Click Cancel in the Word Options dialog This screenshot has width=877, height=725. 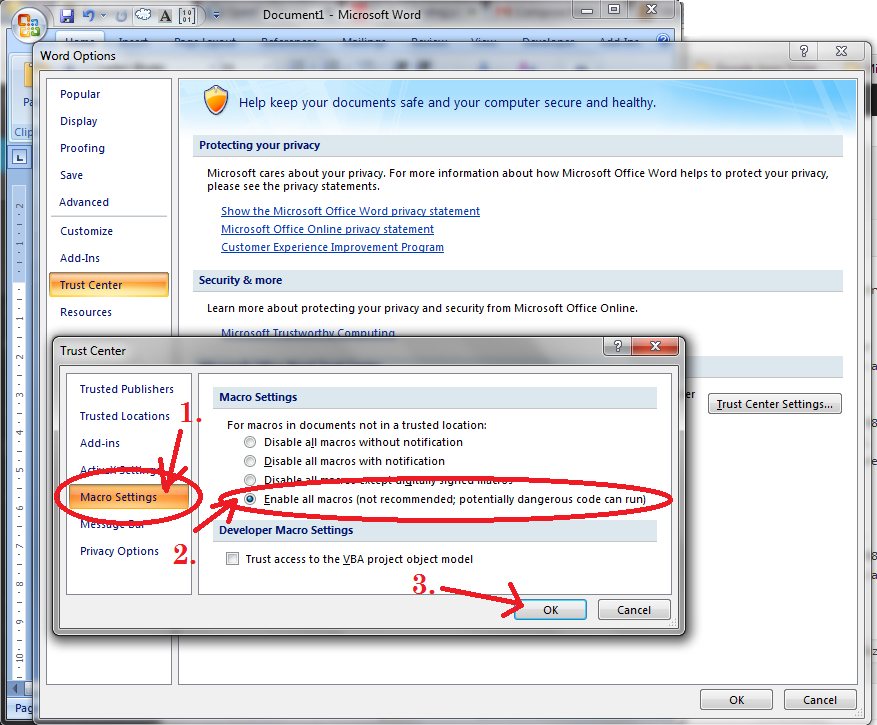[820, 700]
